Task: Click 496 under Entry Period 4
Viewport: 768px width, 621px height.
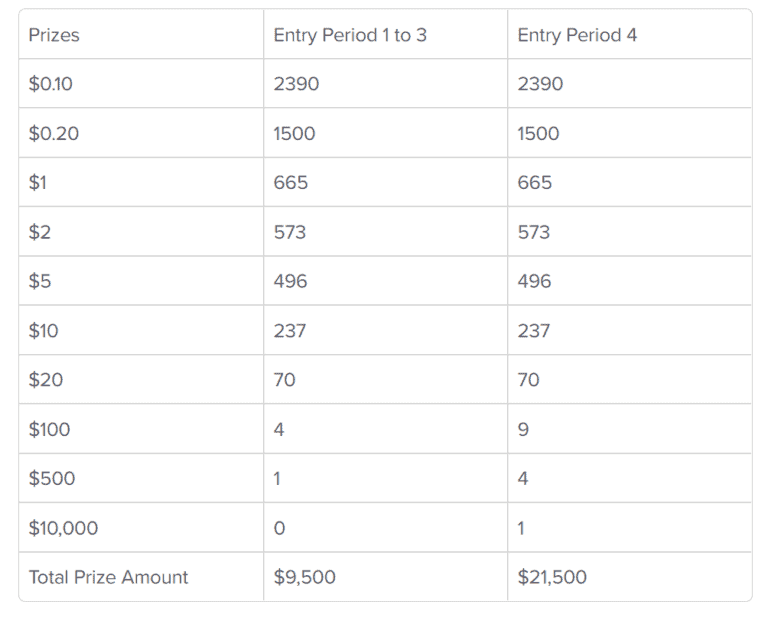Action: [534, 281]
